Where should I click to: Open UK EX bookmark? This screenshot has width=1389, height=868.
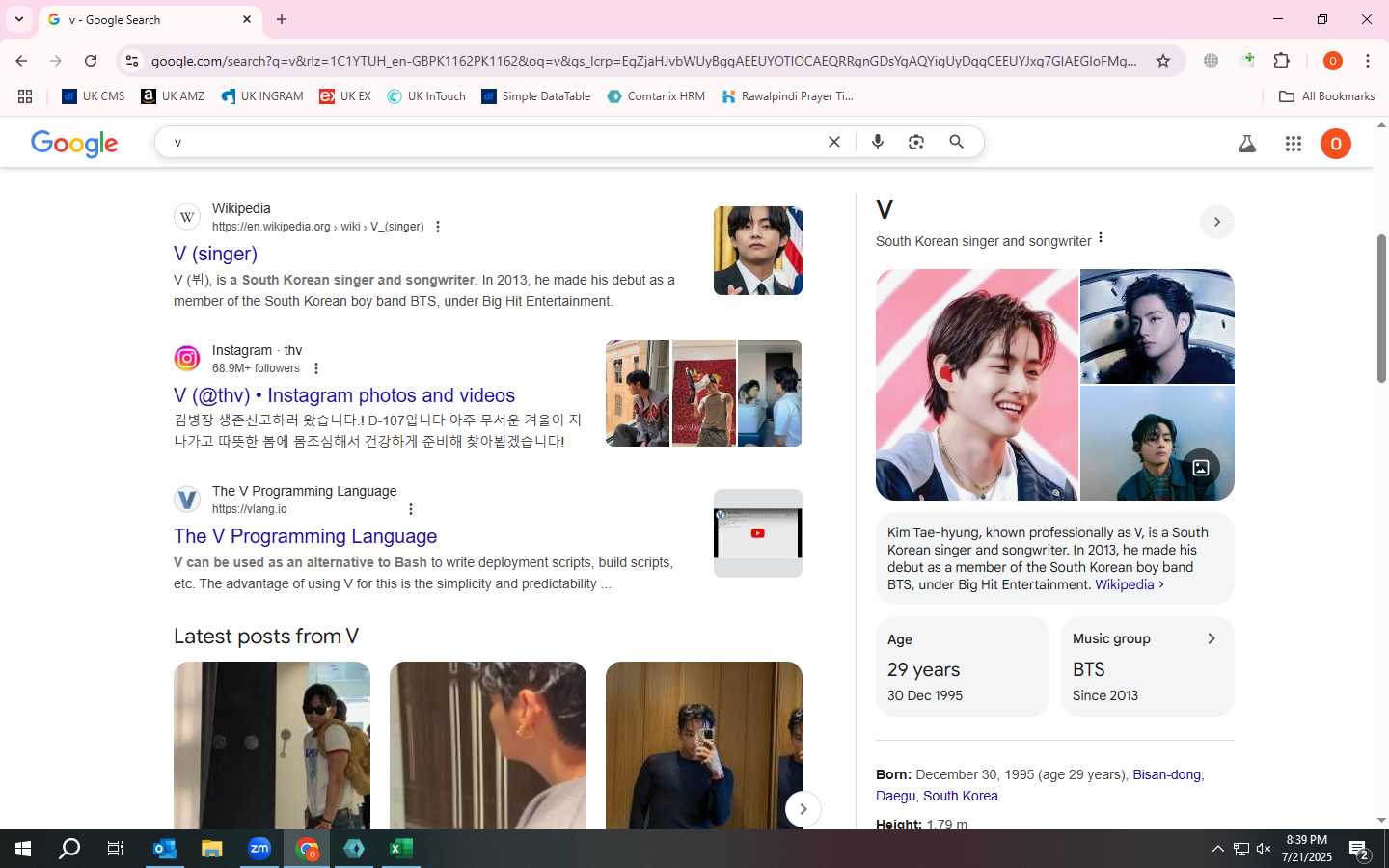pos(345,96)
